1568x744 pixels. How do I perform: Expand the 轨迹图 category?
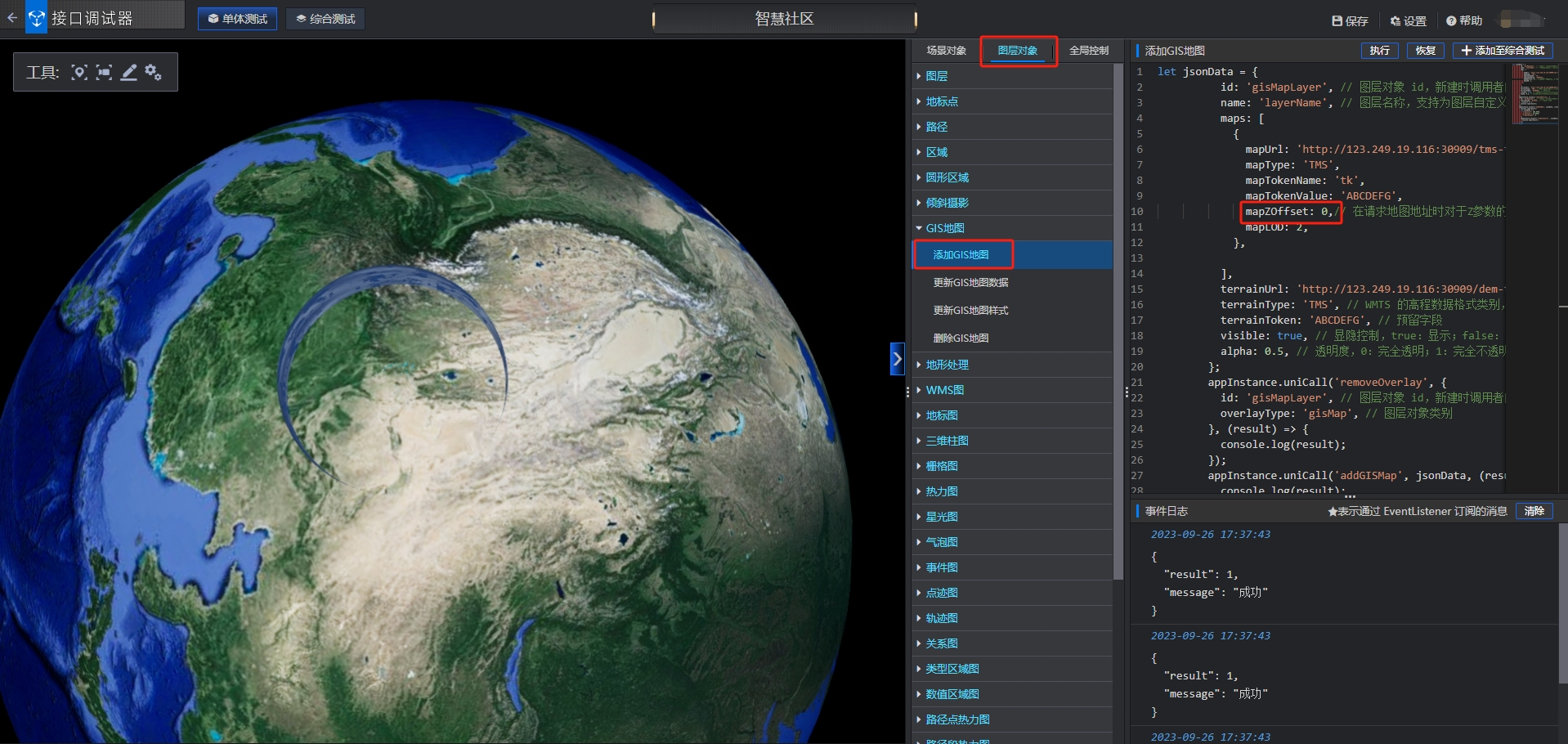(x=1012, y=618)
